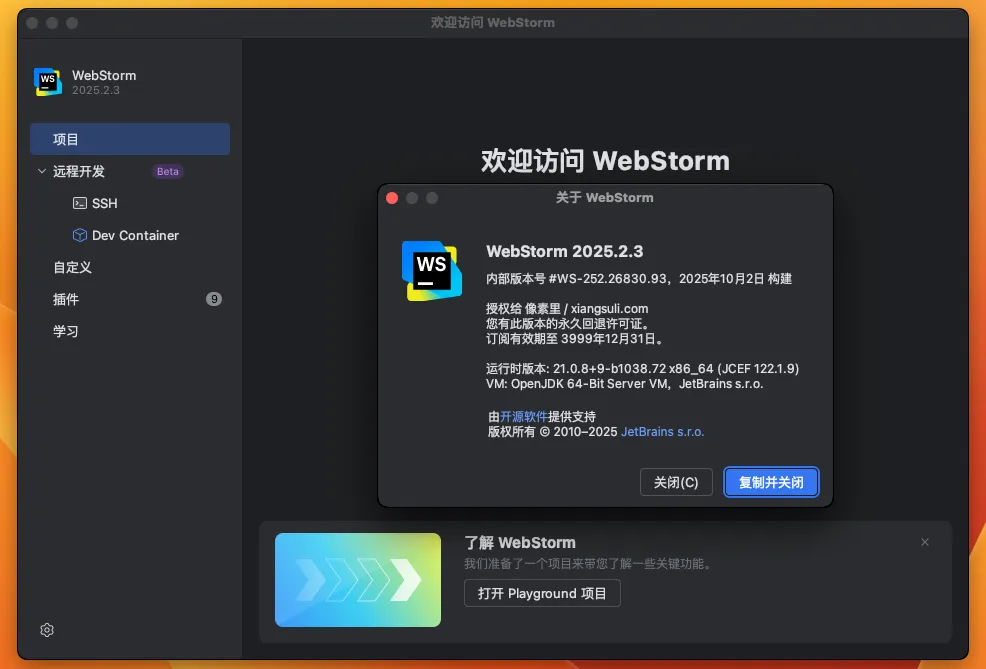Open the 开源软件 link
Image resolution: width=986 pixels, height=669 pixels.
point(524,416)
